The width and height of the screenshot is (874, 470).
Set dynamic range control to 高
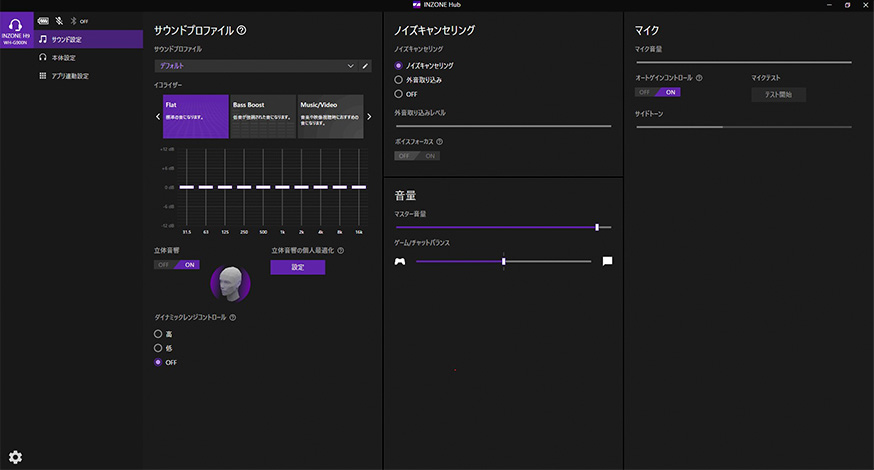(157, 333)
